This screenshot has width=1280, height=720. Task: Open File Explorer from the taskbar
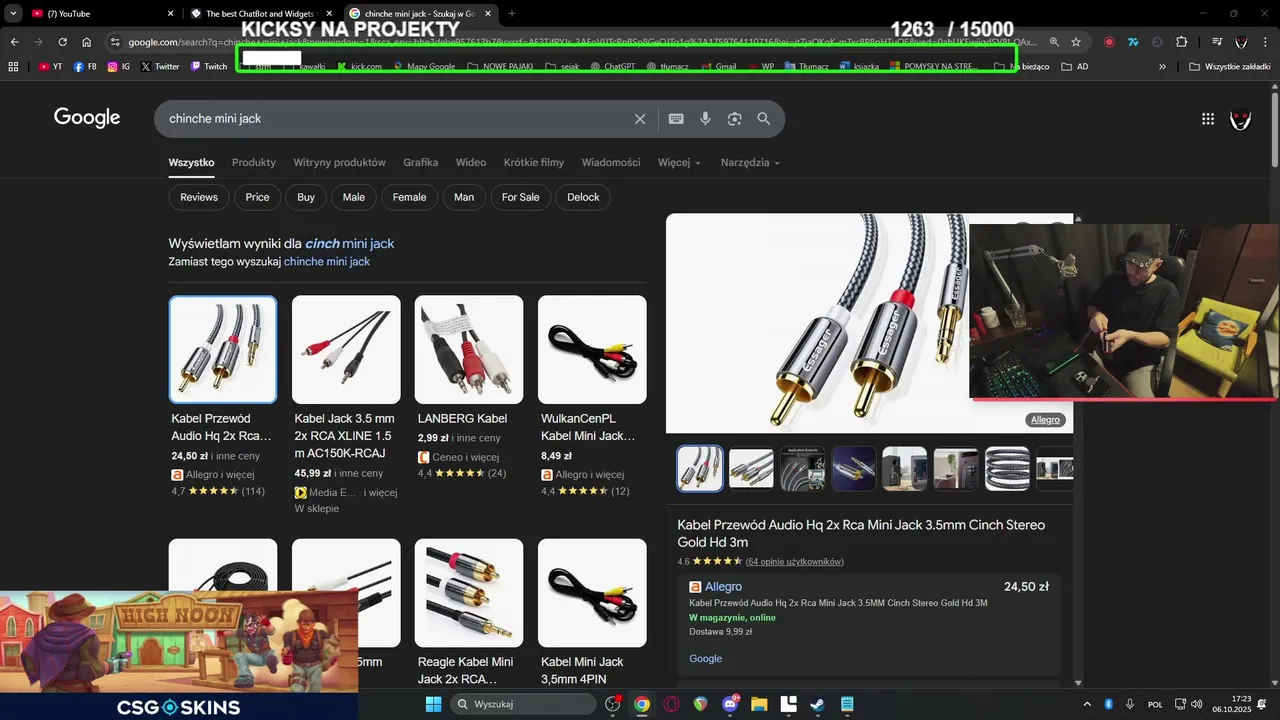click(x=759, y=704)
